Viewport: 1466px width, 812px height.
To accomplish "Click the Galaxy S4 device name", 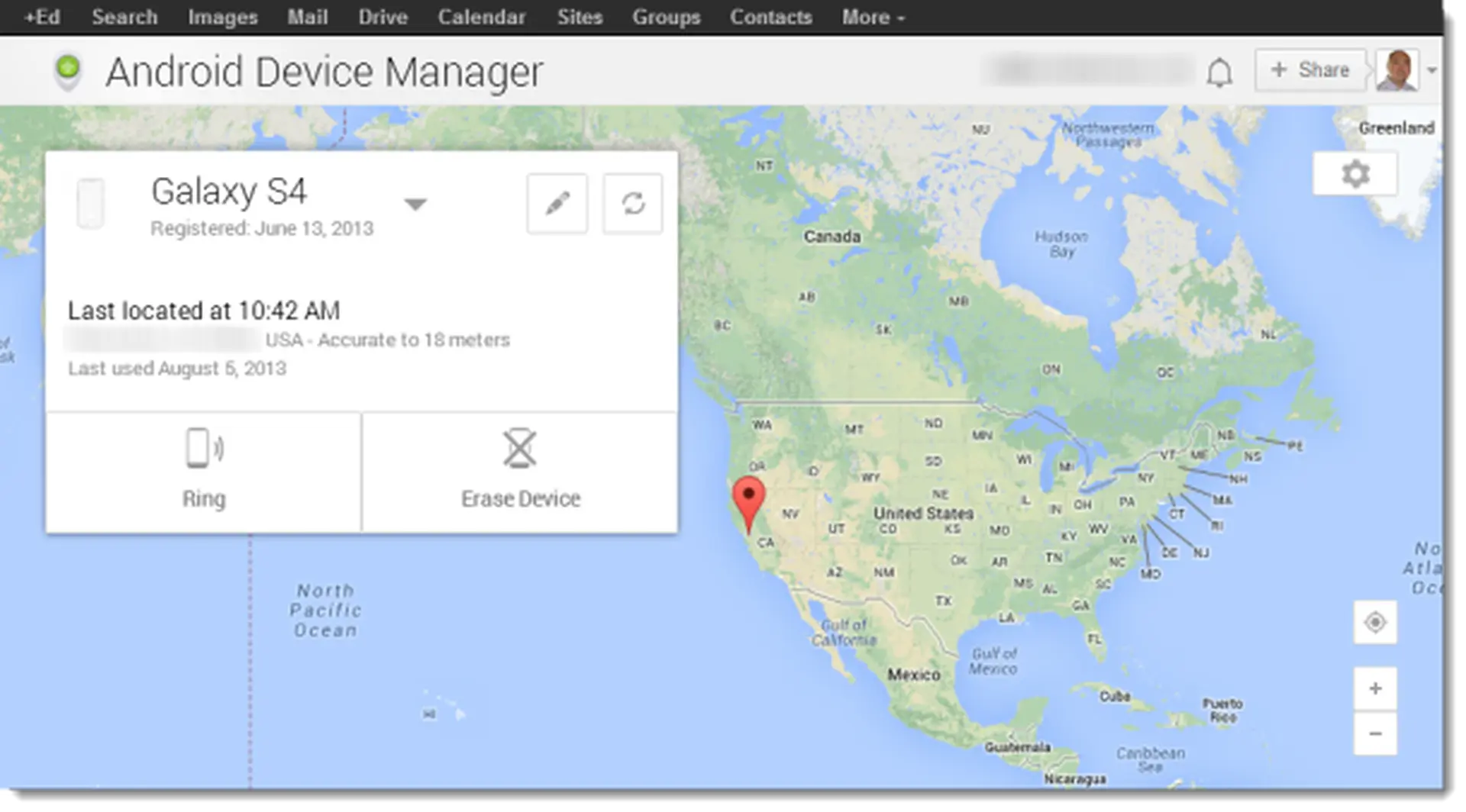I will (229, 192).
